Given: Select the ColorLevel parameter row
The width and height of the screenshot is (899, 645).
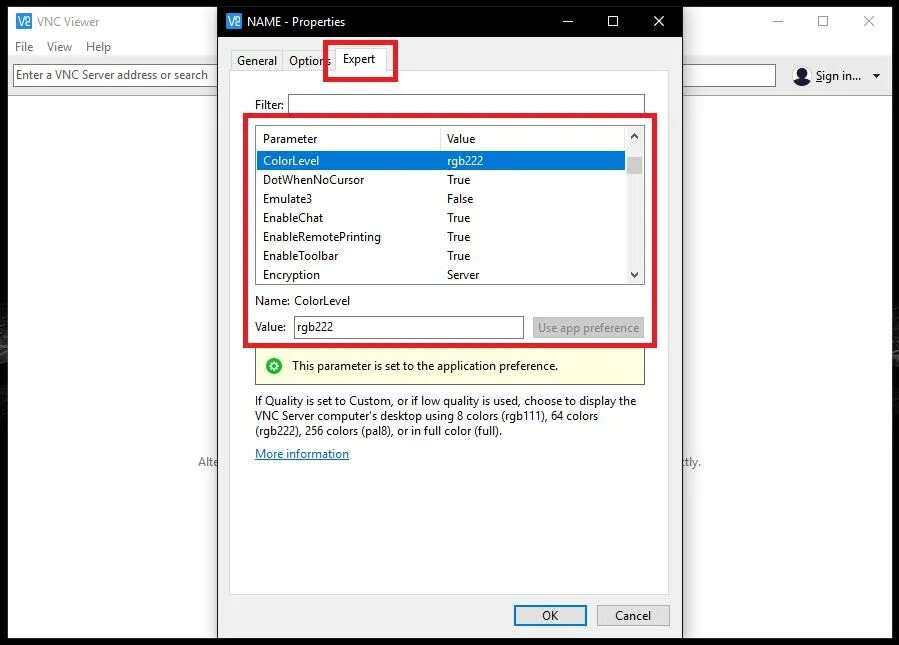Looking at the screenshot, I should click(440, 161).
